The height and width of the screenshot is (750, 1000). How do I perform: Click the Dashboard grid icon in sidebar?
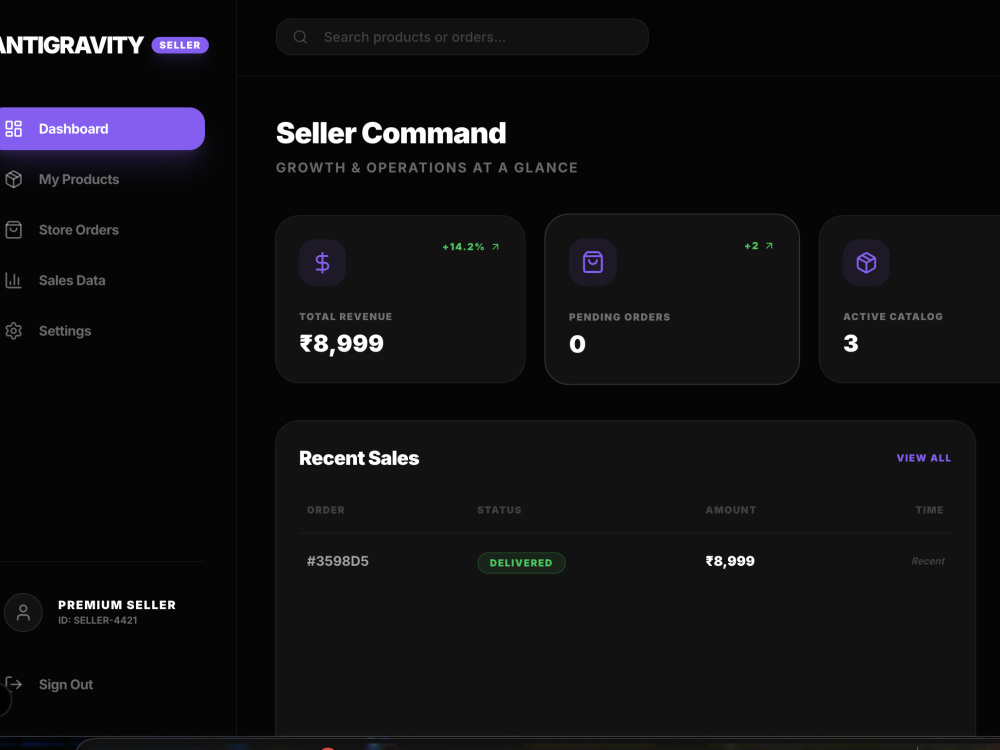pyautogui.click(x=13, y=129)
